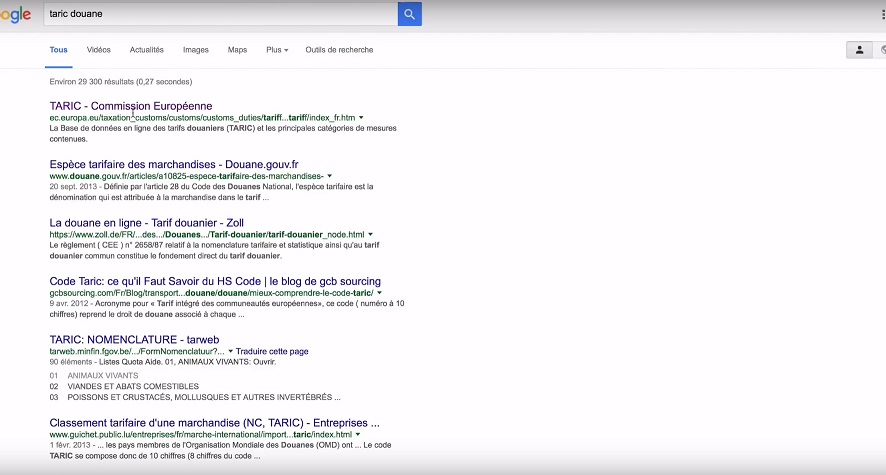The width and height of the screenshot is (886, 475).
Task: Switch to the Images tab
Action: (196, 50)
